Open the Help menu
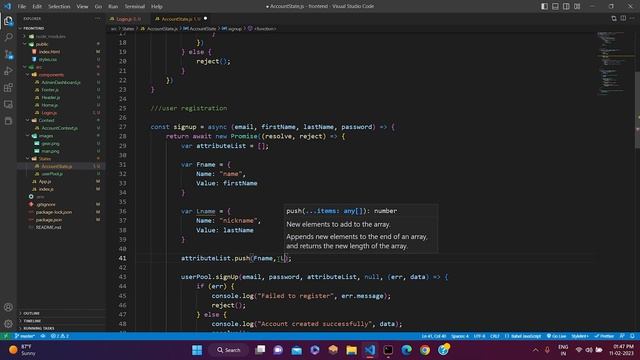This screenshot has height=360, width=640. (157, 7)
